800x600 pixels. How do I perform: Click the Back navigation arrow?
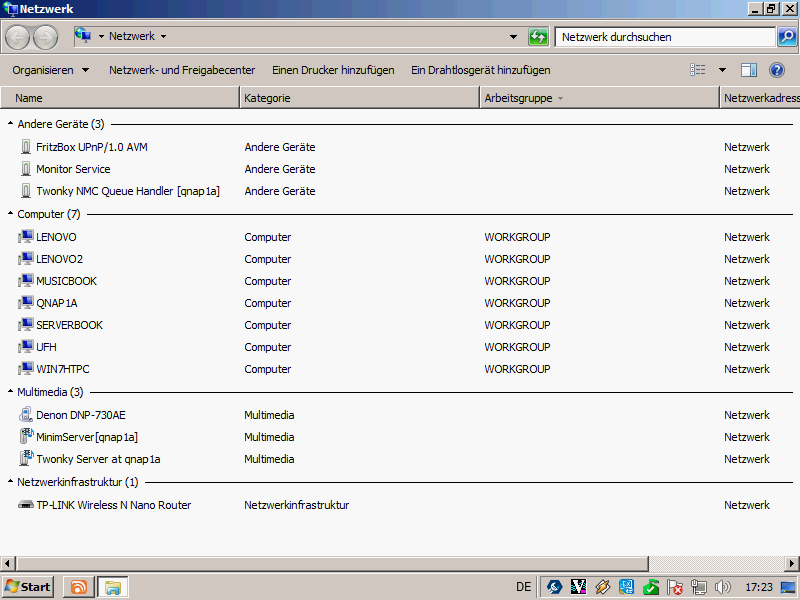[18, 37]
